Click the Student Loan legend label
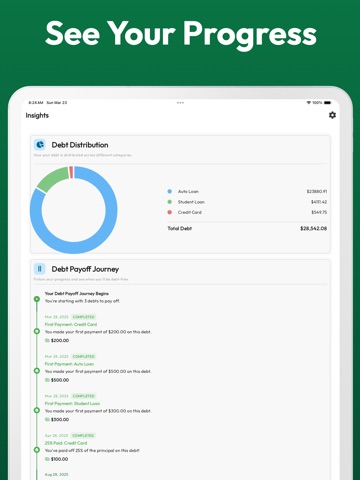 point(191,202)
